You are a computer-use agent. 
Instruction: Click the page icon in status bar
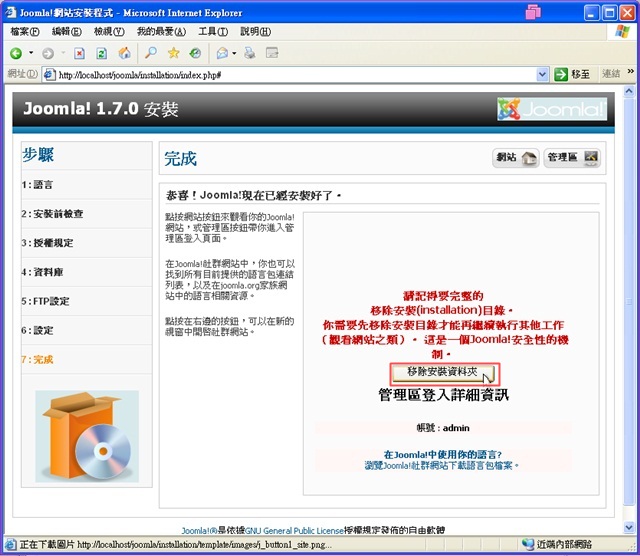11,544
